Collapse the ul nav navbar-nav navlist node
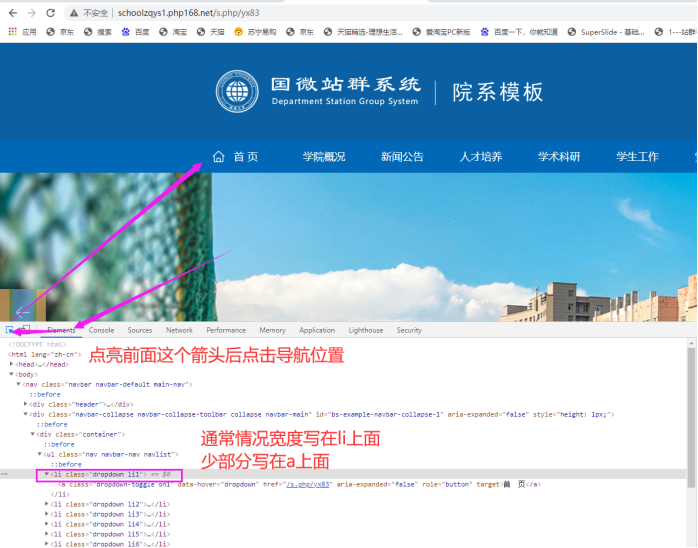This screenshot has height=548, width=698. coord(40,454)
